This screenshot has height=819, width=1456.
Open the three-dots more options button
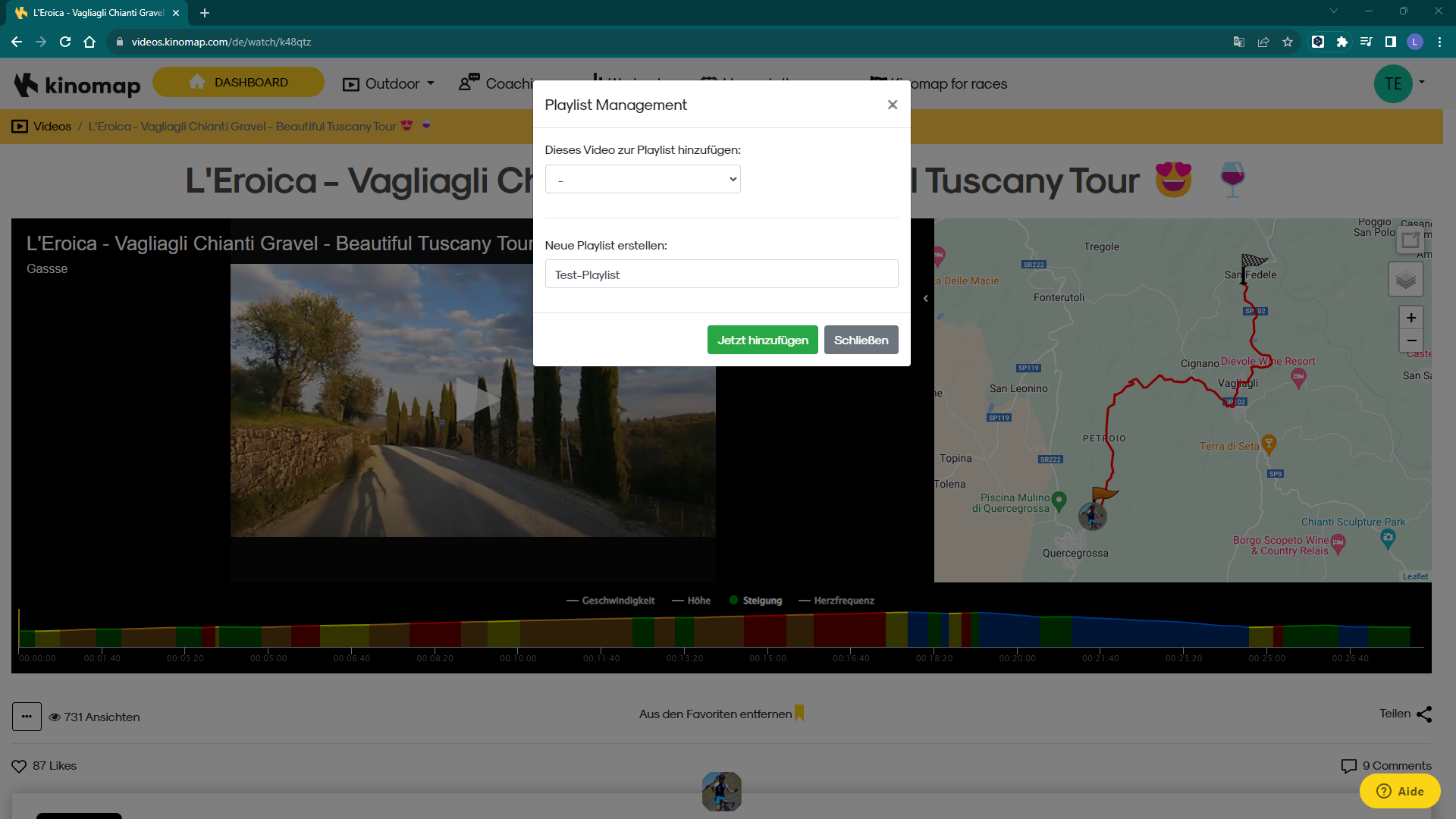tap(27, 717)
